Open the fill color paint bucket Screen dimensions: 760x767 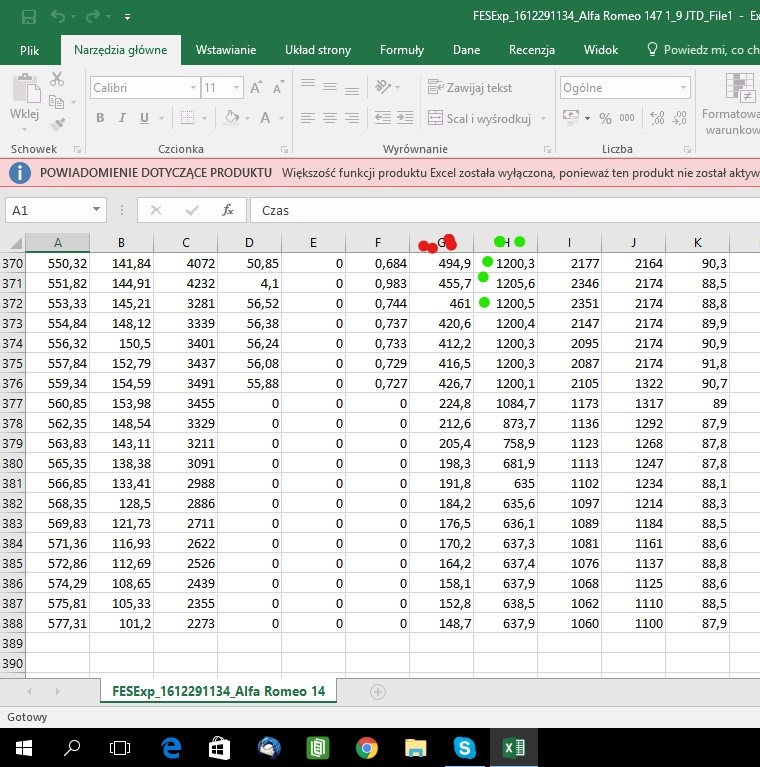(233, 119)
